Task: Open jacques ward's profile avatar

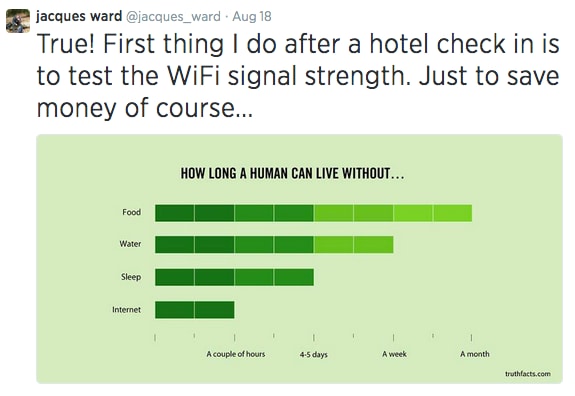Action: [x=18, y=21]
